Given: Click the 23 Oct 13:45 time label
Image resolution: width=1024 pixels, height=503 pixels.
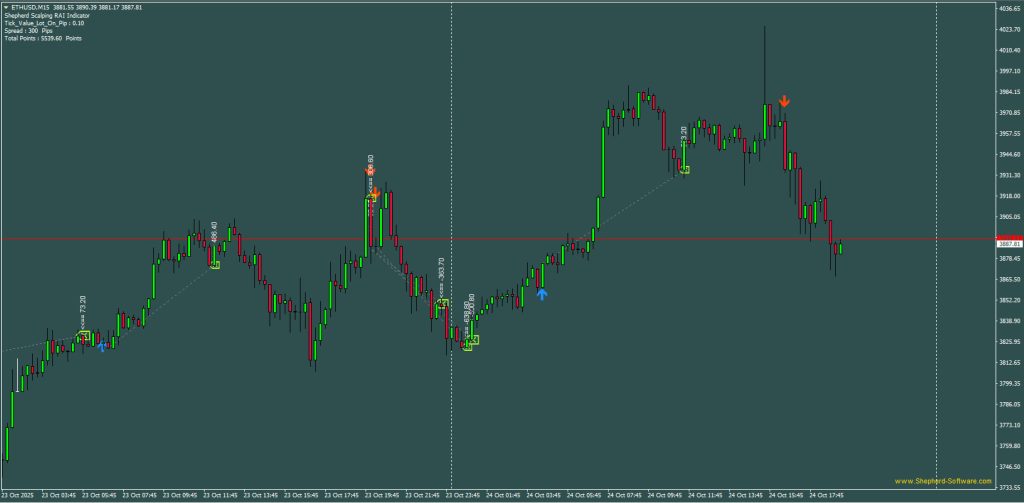Looking at the screenshot, I should [263, 495].
